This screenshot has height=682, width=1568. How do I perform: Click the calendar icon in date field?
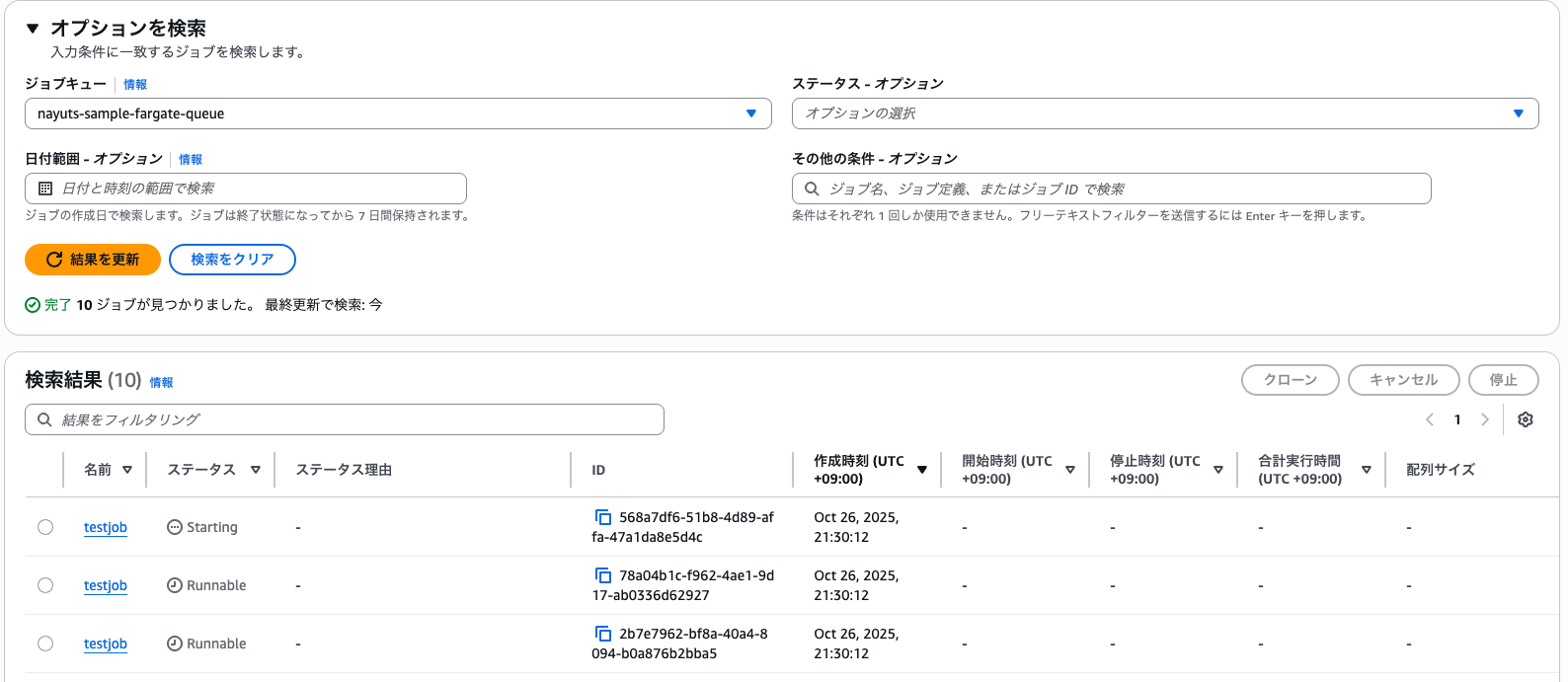(45, 189)
